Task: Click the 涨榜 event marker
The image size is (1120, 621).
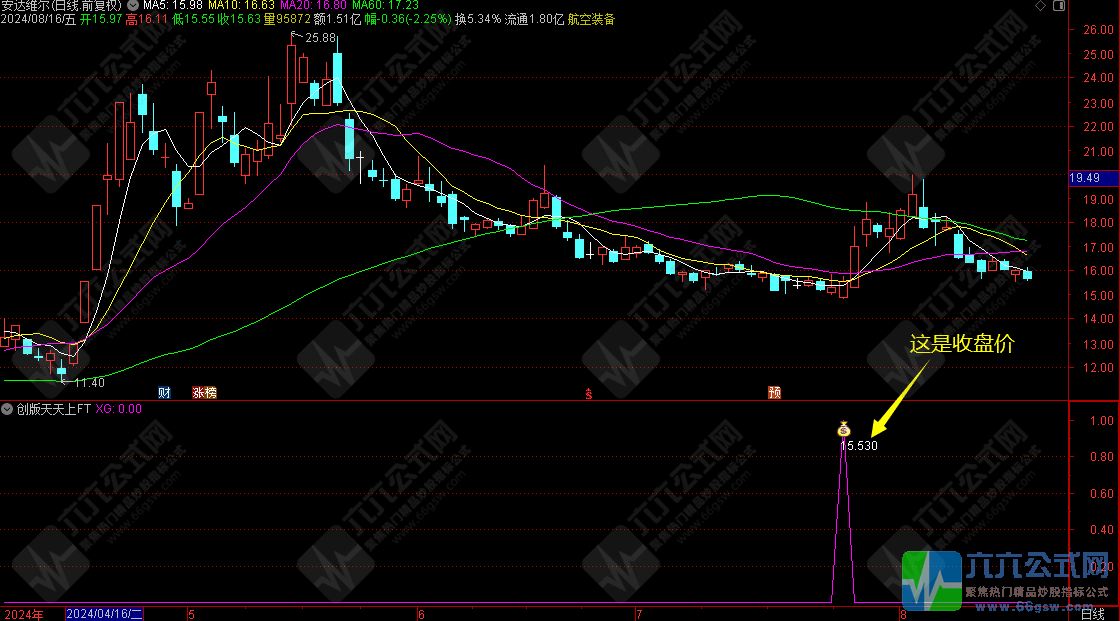Action: (x=204, y=393)
